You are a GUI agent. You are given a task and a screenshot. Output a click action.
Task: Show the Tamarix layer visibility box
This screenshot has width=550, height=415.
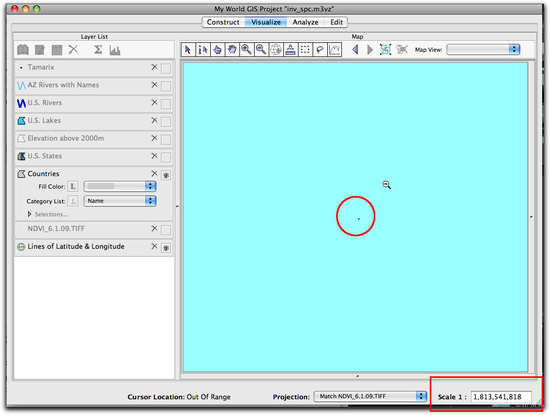(x=166, y=68)
